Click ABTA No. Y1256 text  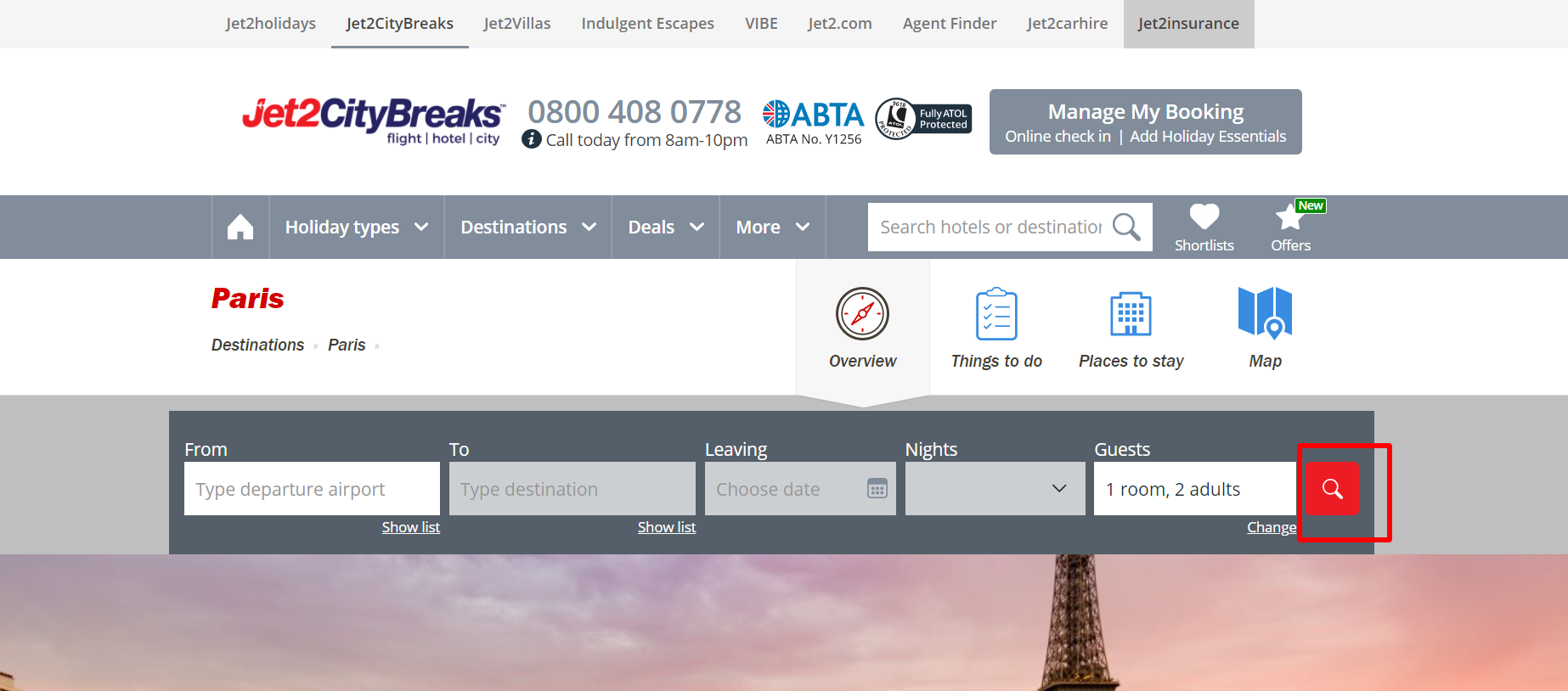pos(814,139)
